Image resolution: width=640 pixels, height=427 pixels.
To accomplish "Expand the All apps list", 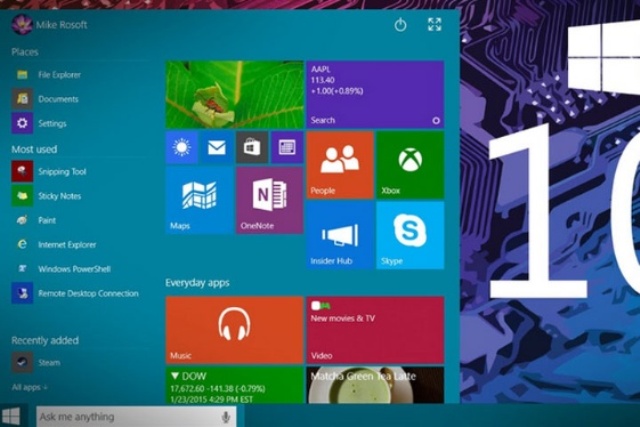I will point(29,386).
